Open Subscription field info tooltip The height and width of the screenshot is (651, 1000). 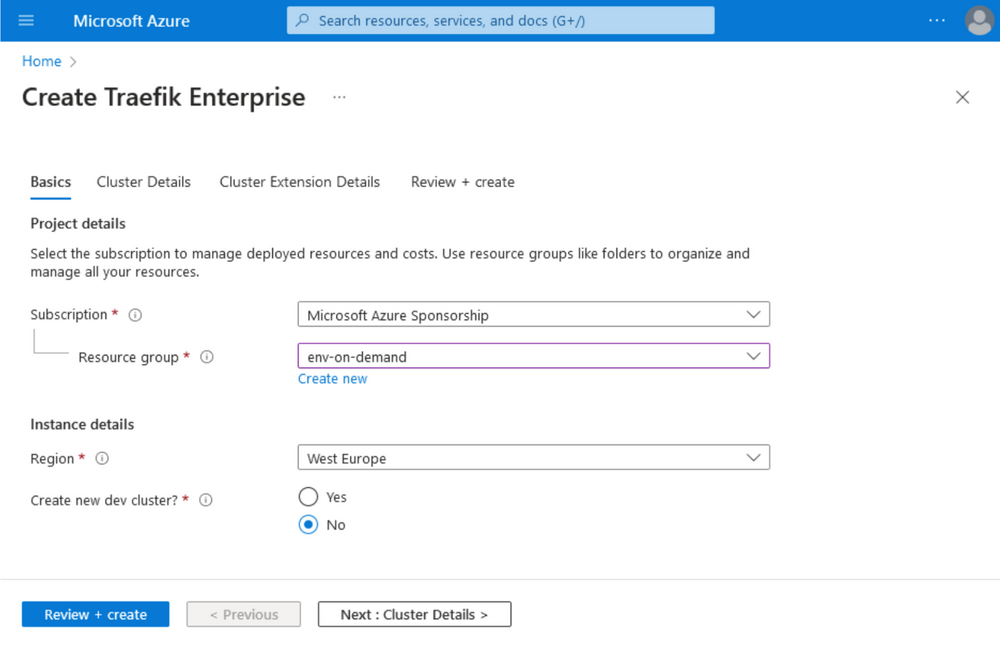tap(135, 314)
